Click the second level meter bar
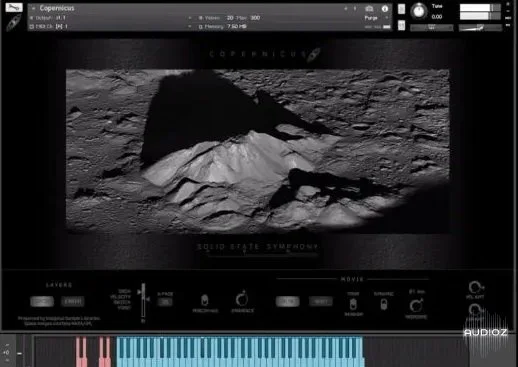This screenshot has width=518, height=367. tap(480, 16)
